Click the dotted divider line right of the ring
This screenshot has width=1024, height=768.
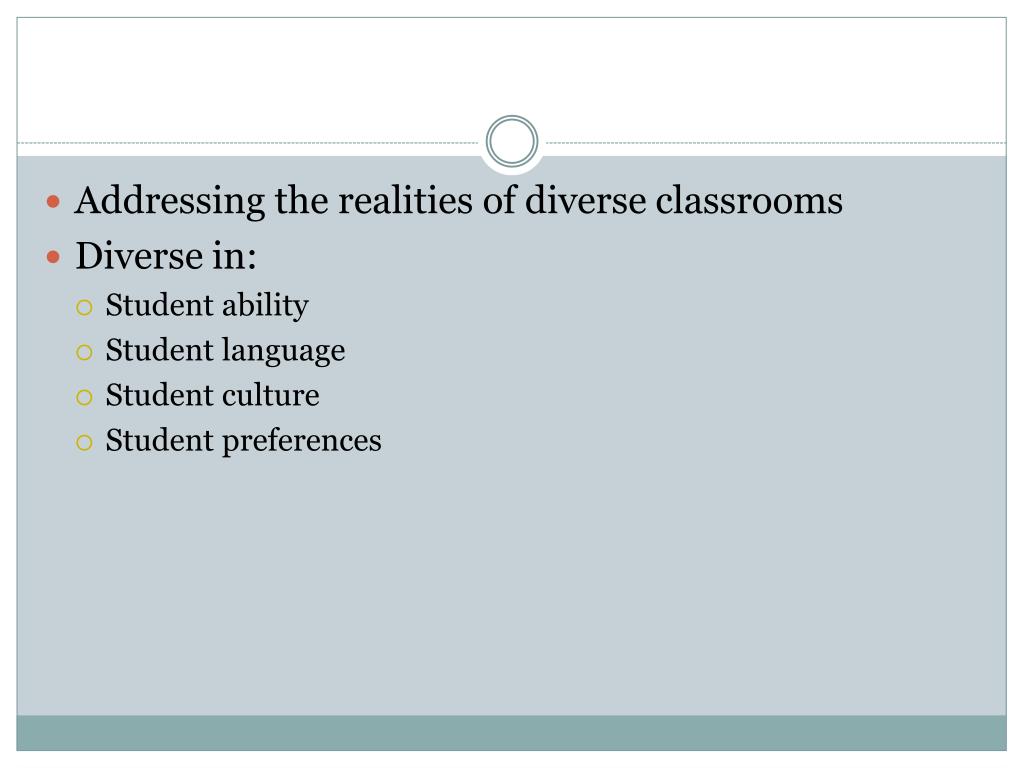point(776,142)
